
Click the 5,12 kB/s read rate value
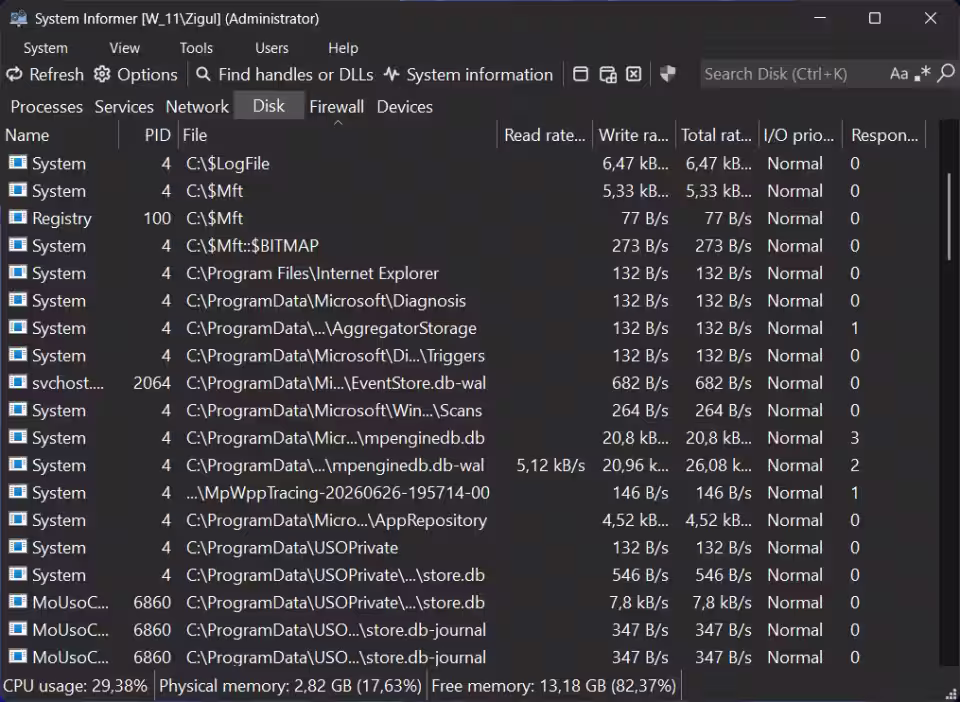(550, 465)
